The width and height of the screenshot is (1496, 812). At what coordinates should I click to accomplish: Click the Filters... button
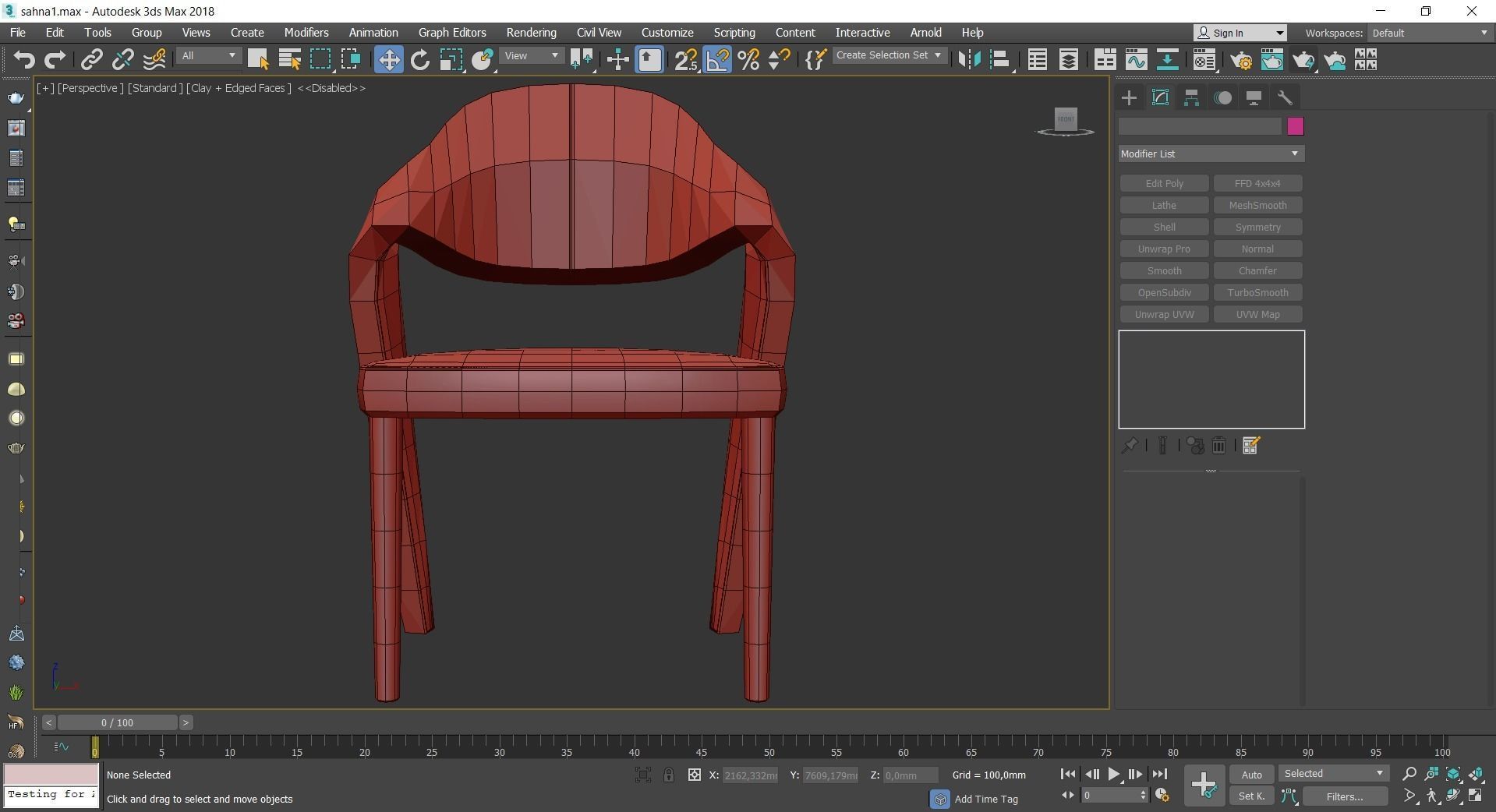click(x=1345, y=796)
